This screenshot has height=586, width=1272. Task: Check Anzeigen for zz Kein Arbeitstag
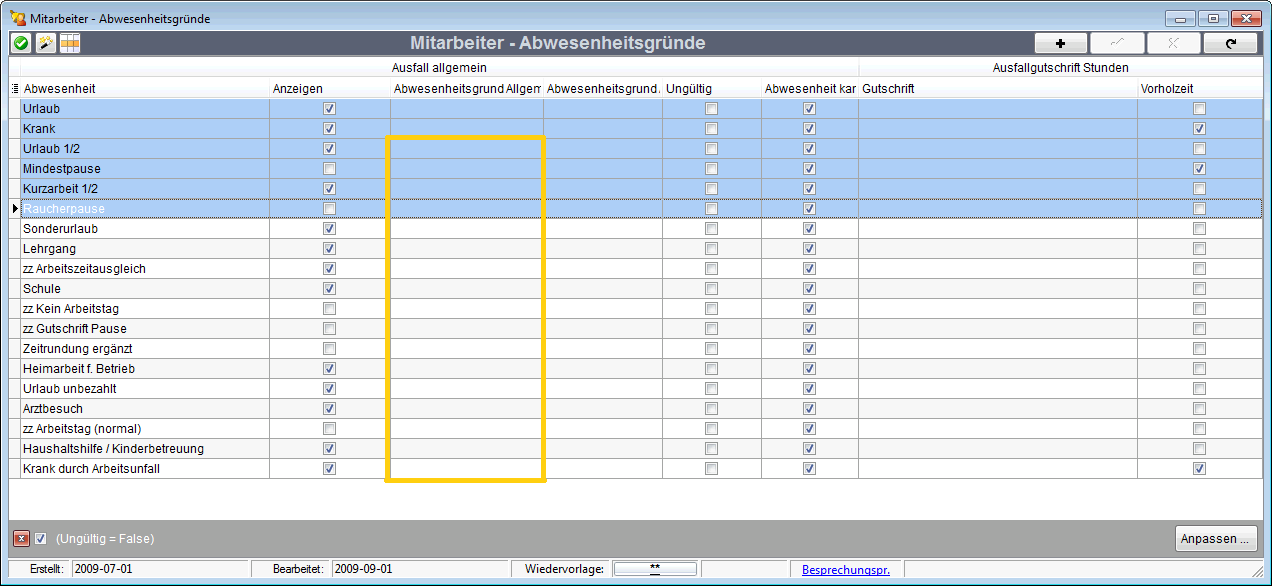click(x=330, y=308)
